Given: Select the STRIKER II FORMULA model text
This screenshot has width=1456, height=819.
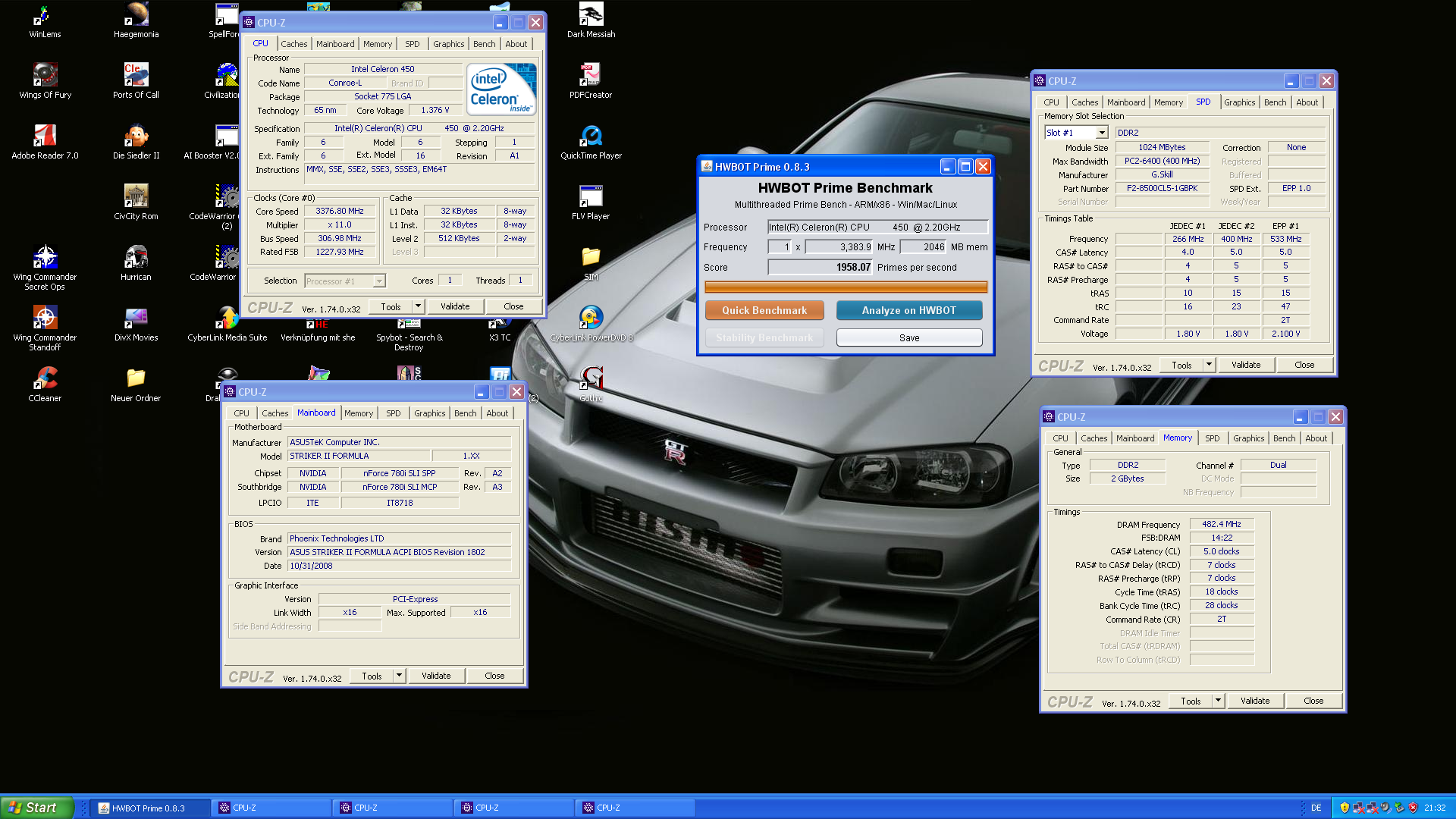Looking at the screenshot, I should pos(329,456).
